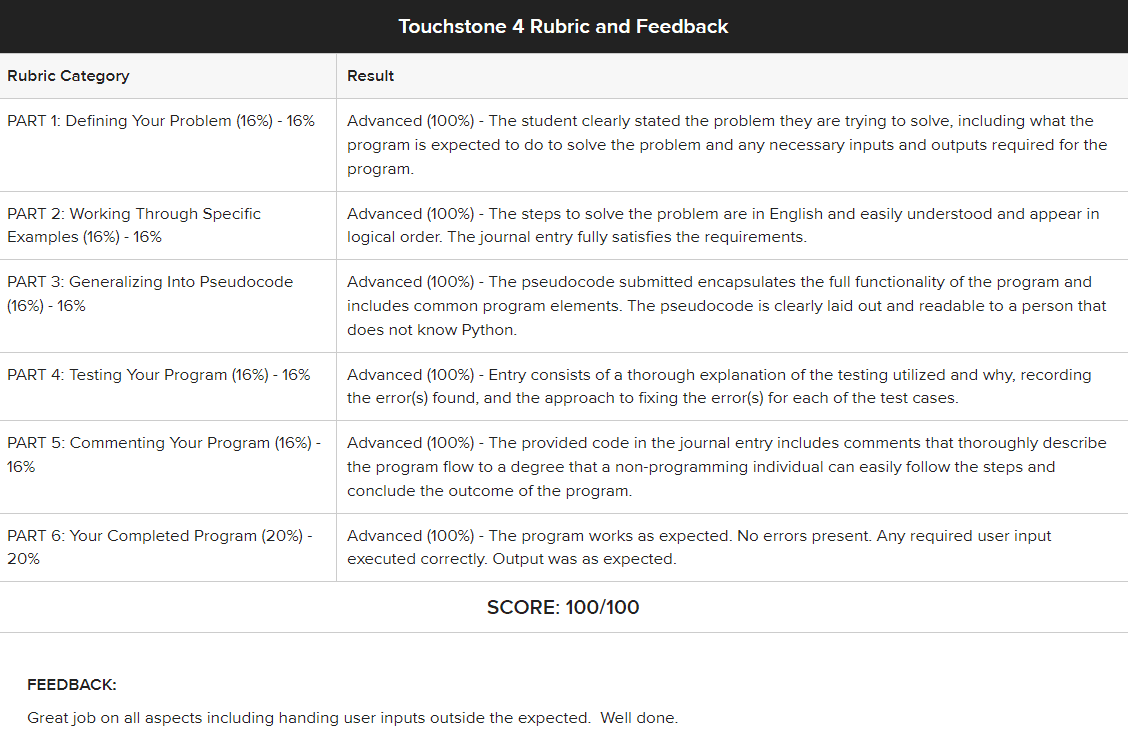Screen dimensions: 1128x745
Task: Click the FEEDBACK: heading
Action: [x=72, y=685]
